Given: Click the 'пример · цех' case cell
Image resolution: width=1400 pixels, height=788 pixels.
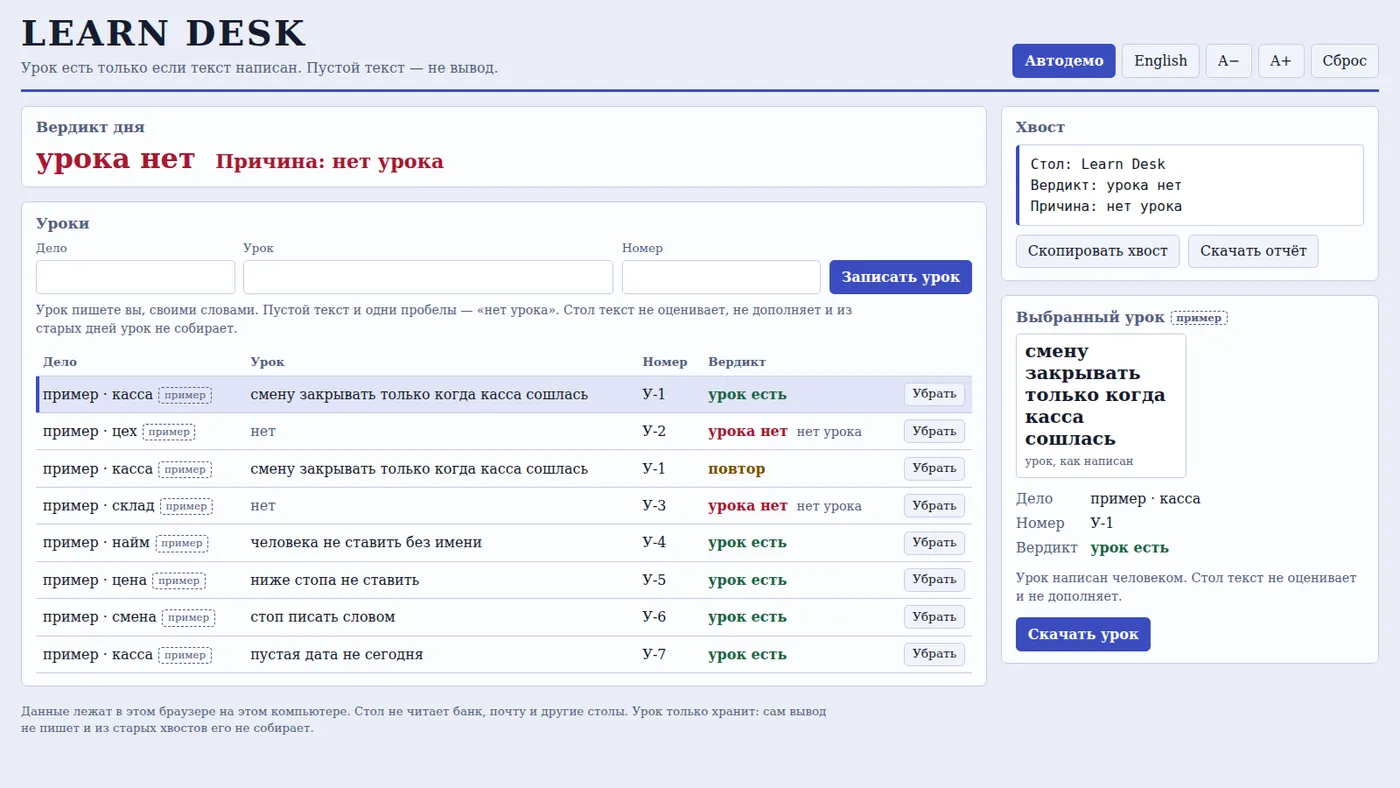Looking at the screenshot, I should 90,432.
